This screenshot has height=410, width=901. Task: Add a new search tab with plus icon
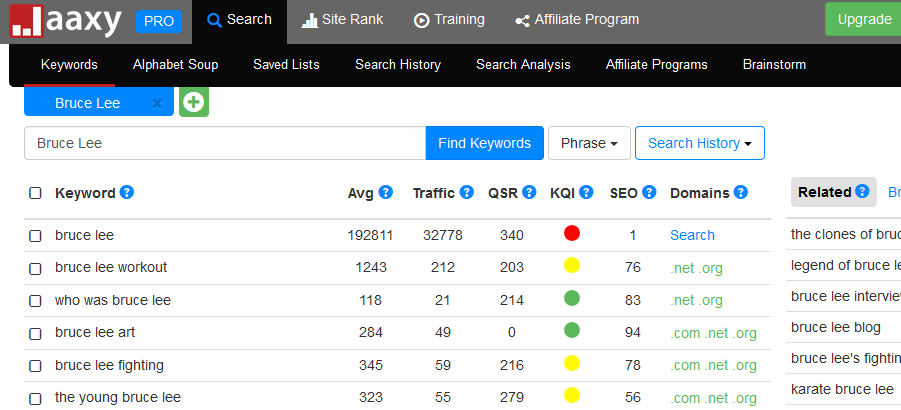pos(194,102)
